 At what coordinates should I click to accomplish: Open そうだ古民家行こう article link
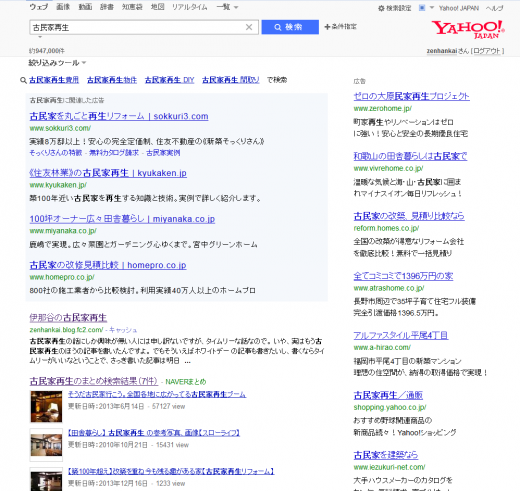click(x=157, y=394)
